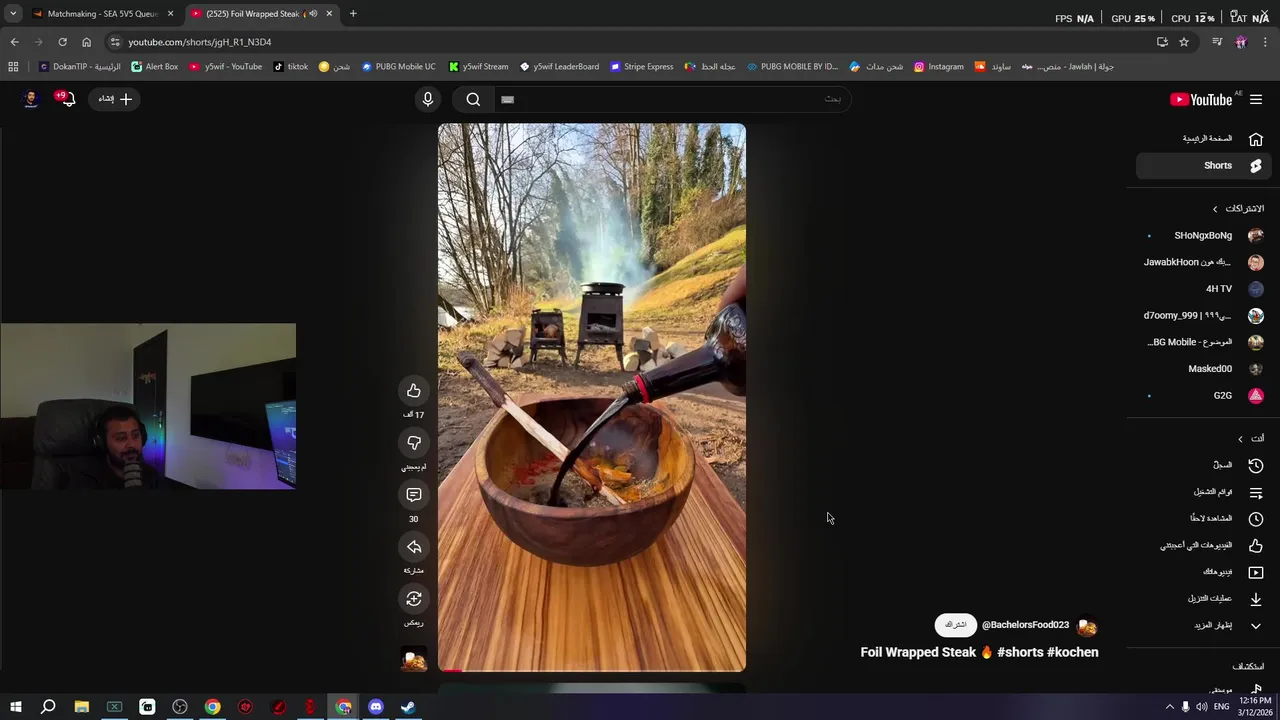Open the sound thumbnail below Remix

pos(414,659)
